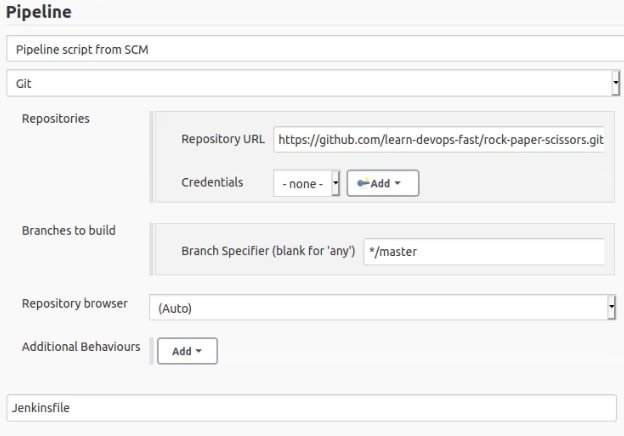Open the 'Pipeline script from SCM' definition dropdown
The height and width of the screenshot is (436, 624).
312,49
